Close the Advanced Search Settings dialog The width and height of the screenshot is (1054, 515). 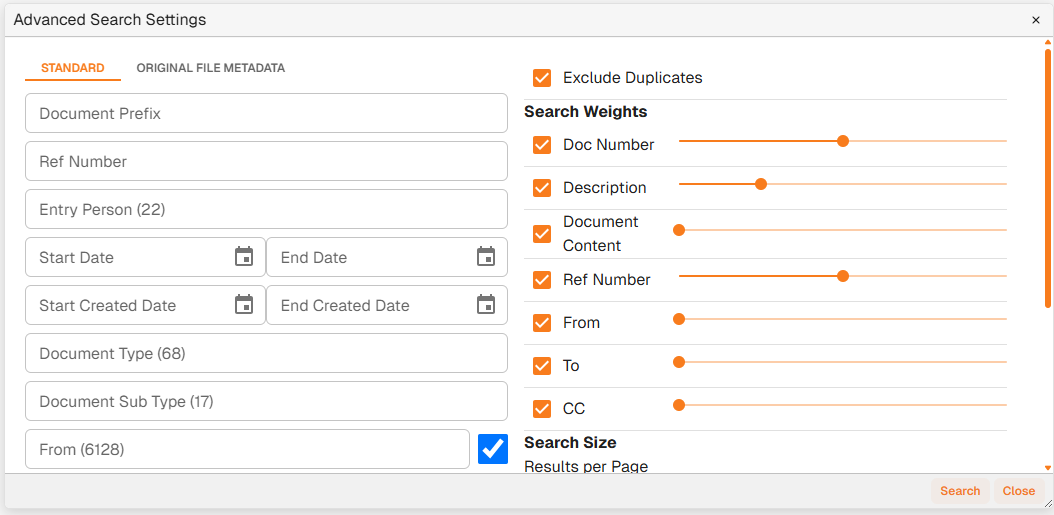coord(1036,20)
